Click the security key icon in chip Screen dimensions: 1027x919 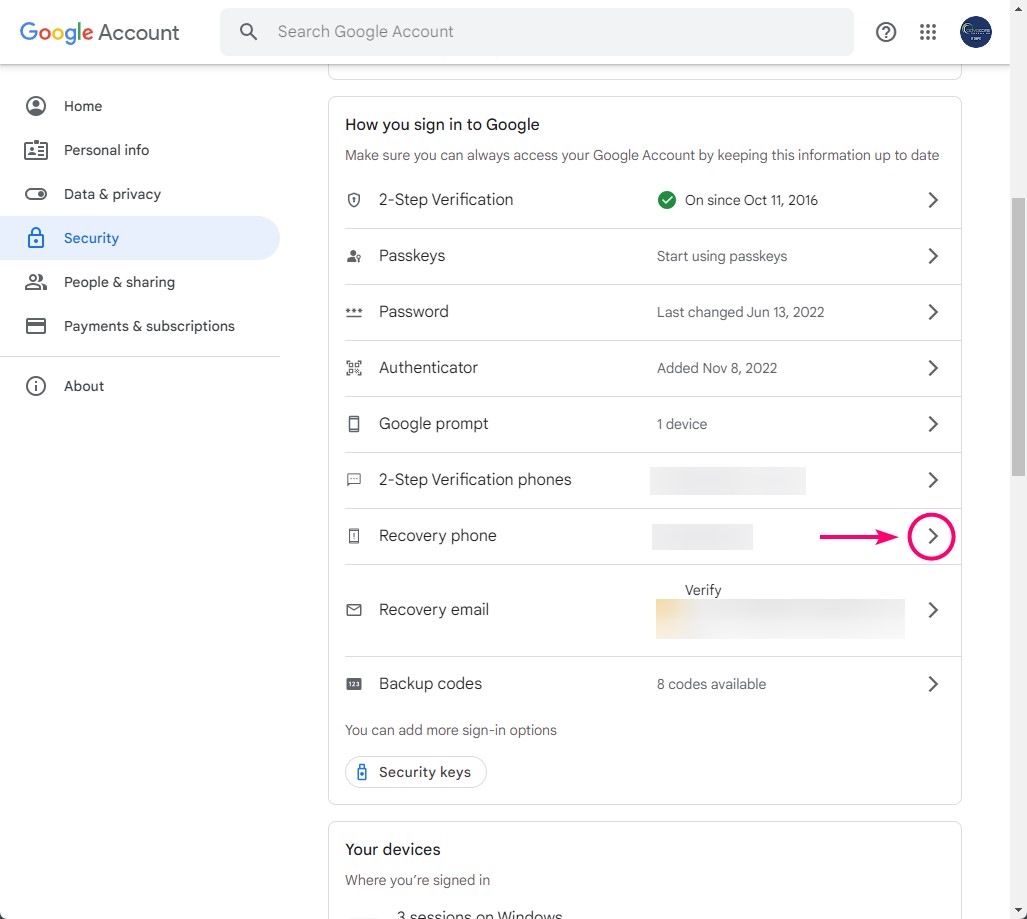click(x=362, y=772)
